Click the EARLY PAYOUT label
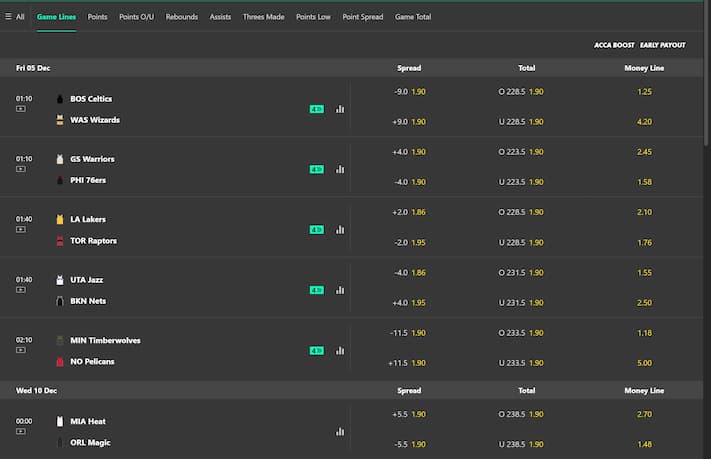 [x=663, y=45]
